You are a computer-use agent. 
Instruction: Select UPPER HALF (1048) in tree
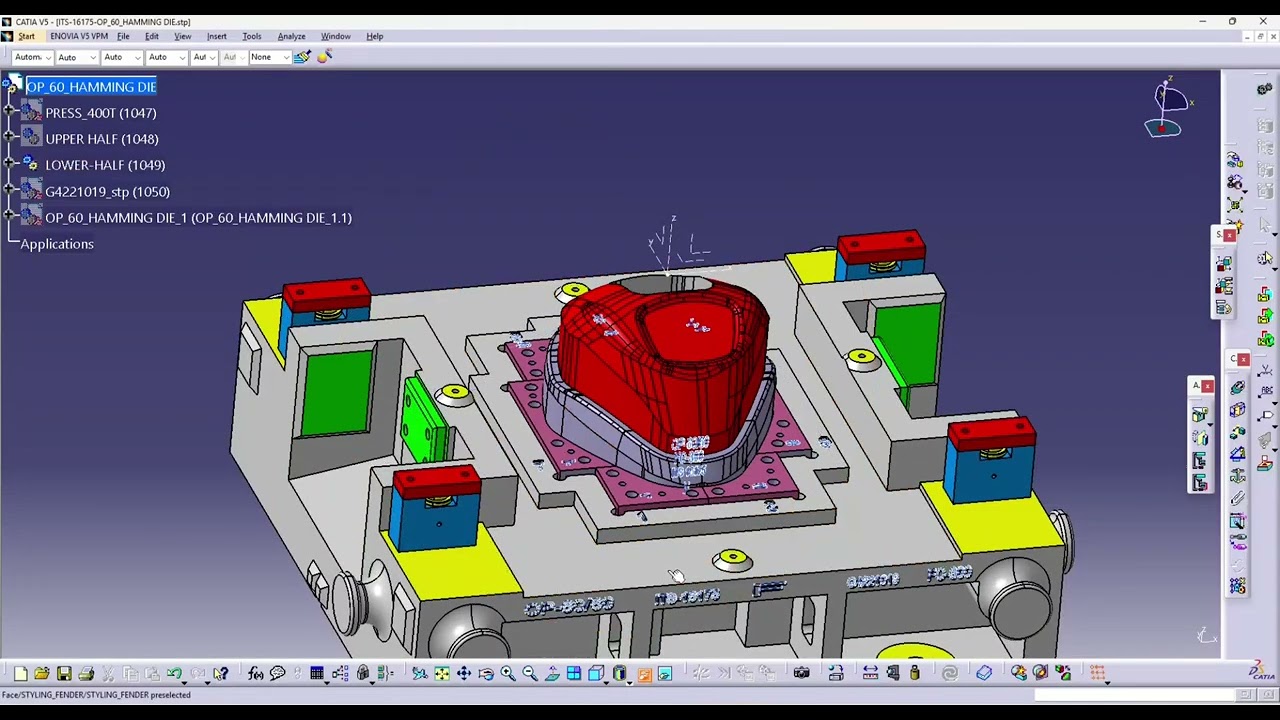point(101,139)
